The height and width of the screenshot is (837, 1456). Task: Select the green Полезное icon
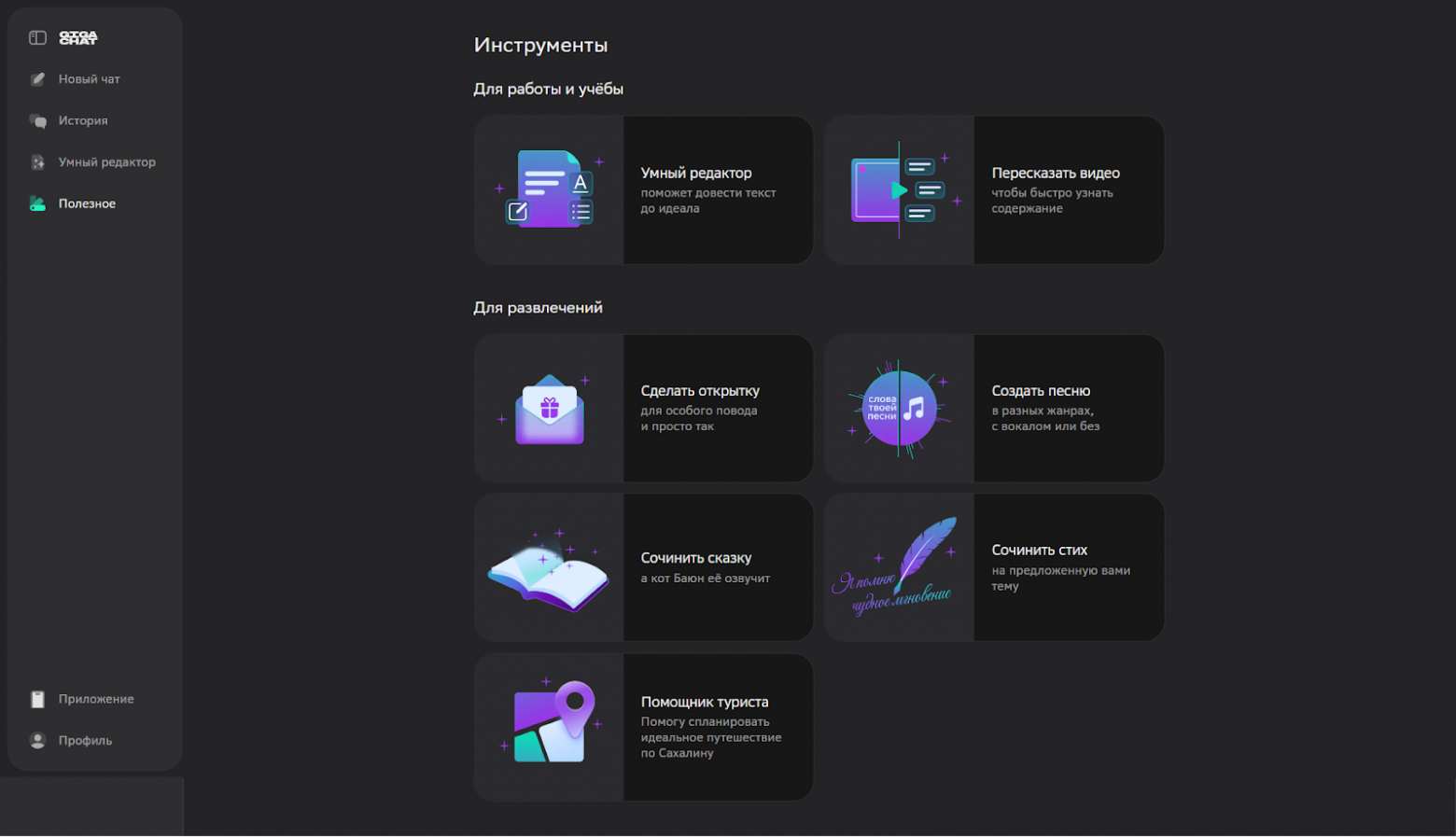pos(37,203)
